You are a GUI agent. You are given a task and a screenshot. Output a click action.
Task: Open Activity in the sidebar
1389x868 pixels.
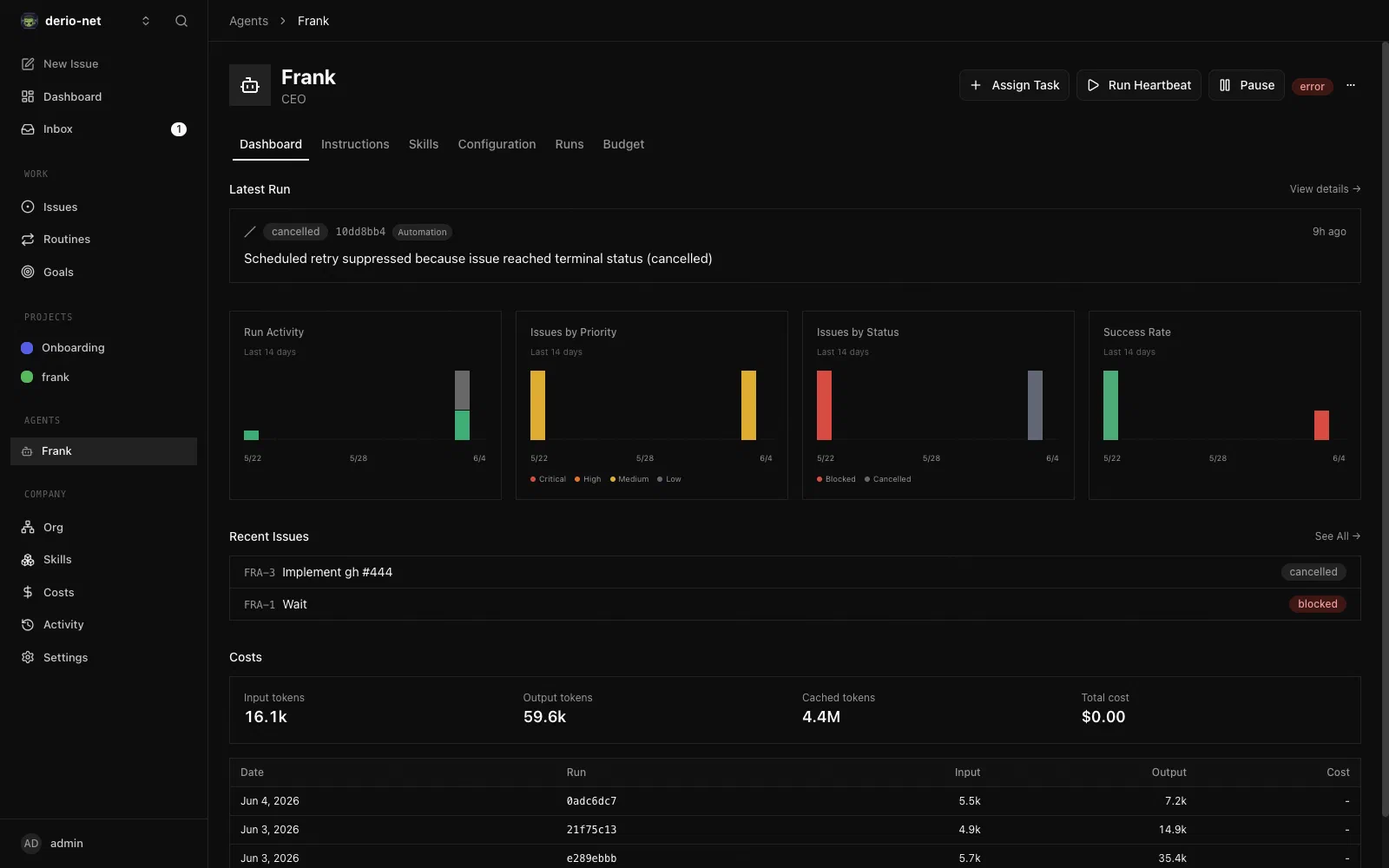[x=103, y=625]
